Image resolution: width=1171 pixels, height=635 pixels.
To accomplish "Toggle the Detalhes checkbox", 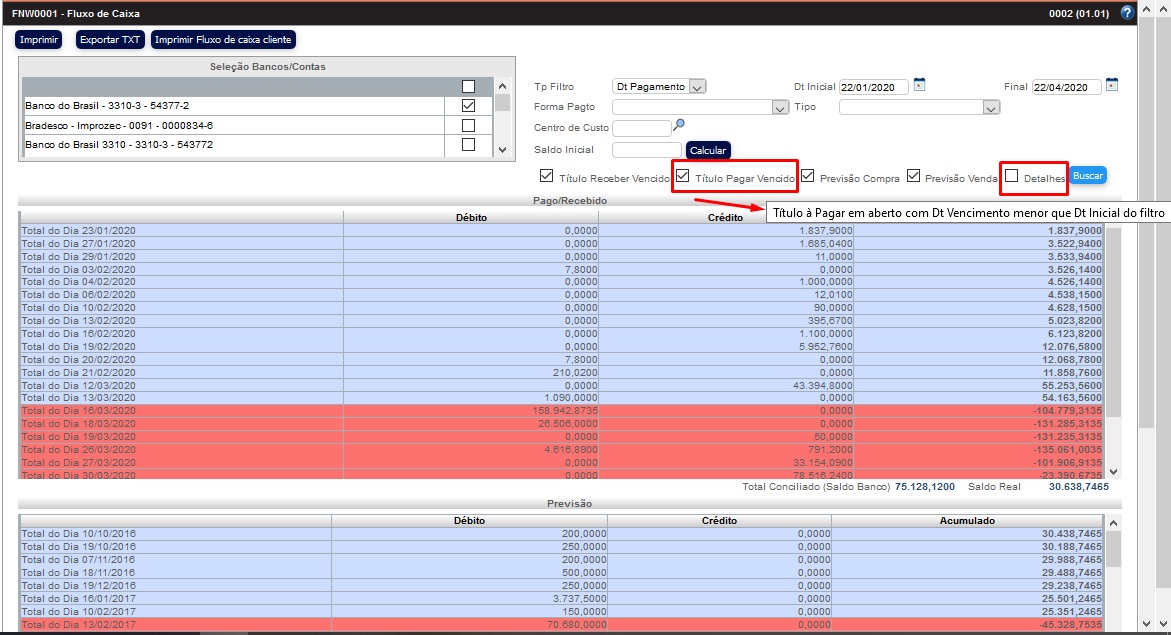I will pyautogui.click(x=1012, y=176).
